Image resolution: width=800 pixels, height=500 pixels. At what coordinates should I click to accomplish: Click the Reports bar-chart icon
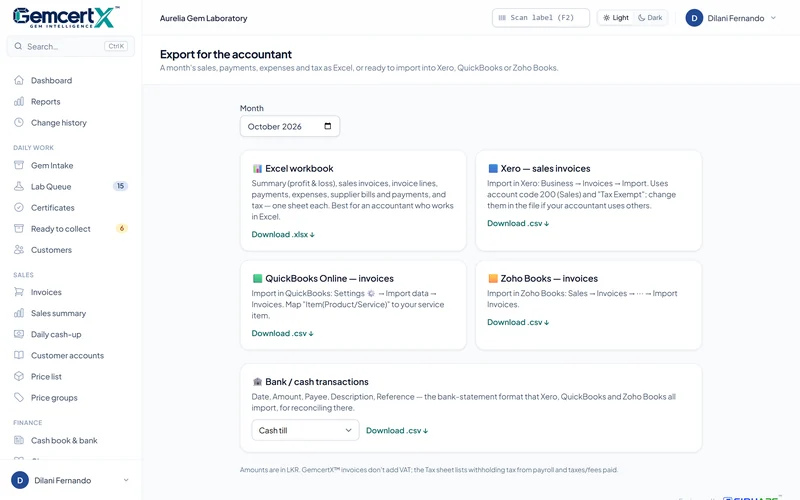(19, 102)
